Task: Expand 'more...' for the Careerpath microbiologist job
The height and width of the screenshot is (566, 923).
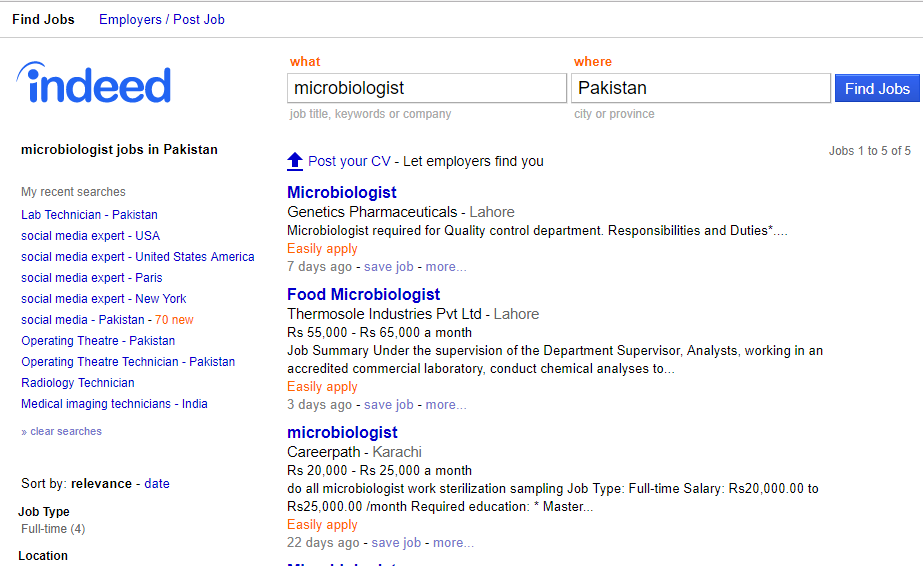Action: [x=453, y=543]
